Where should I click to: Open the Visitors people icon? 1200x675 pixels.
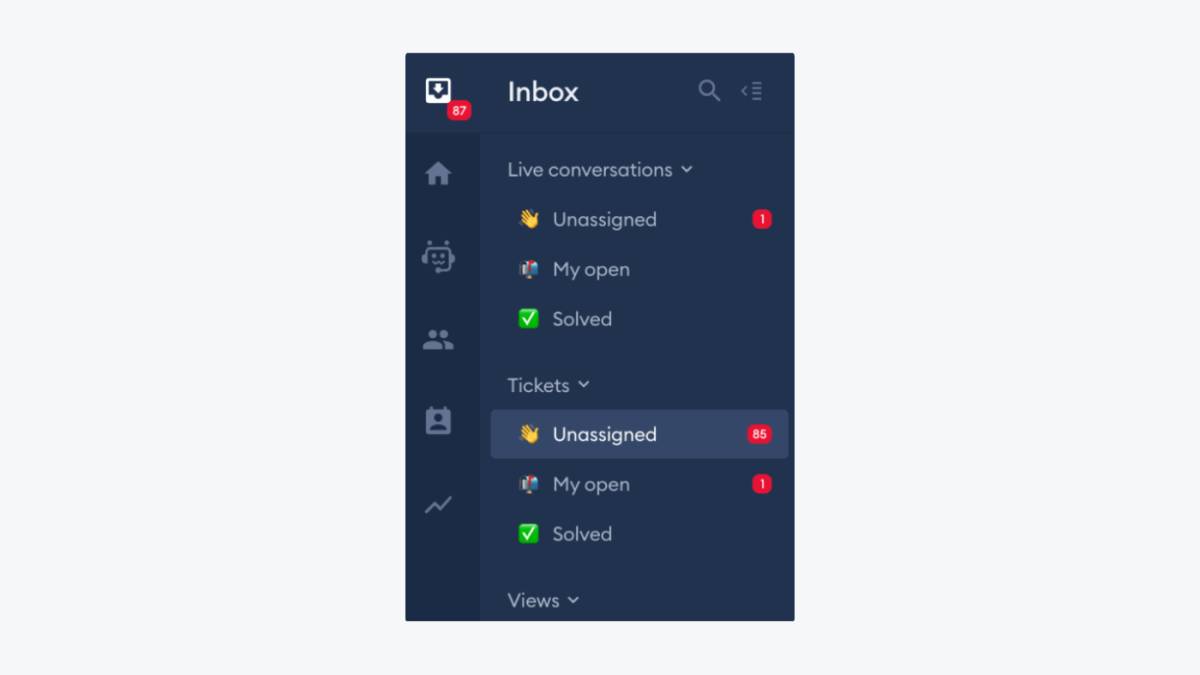click(x=438, y=341)
